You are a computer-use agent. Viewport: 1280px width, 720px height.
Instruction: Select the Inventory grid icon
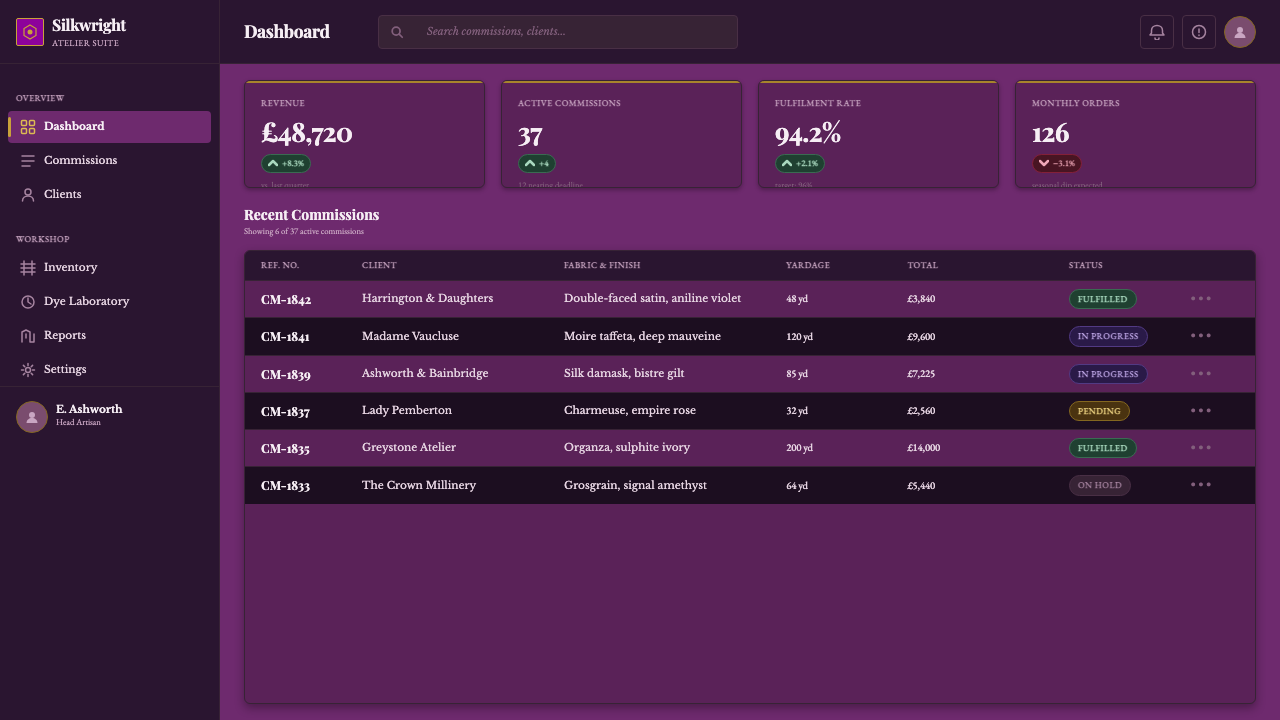28,268
